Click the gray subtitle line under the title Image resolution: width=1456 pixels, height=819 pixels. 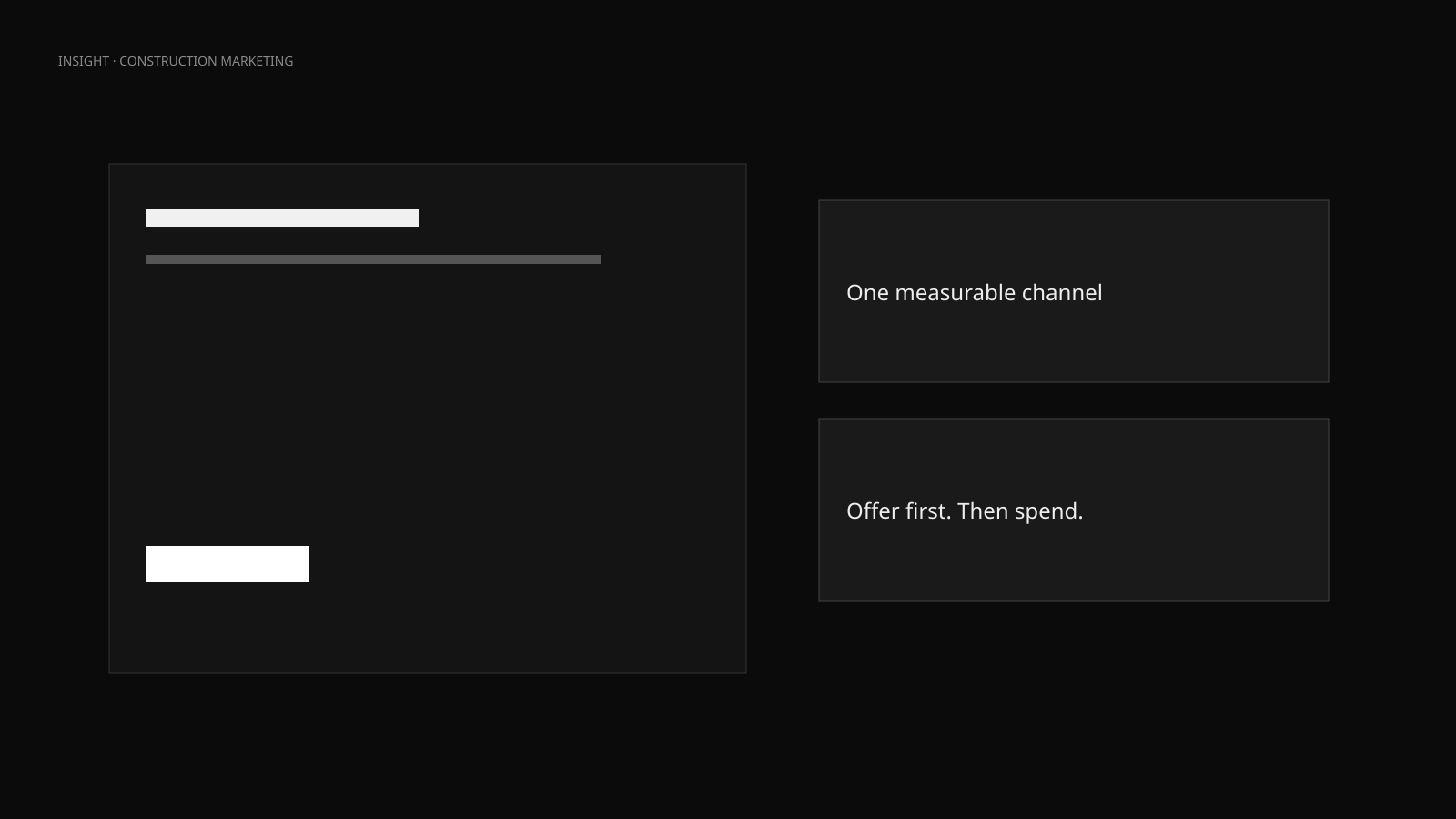(373, 259)
